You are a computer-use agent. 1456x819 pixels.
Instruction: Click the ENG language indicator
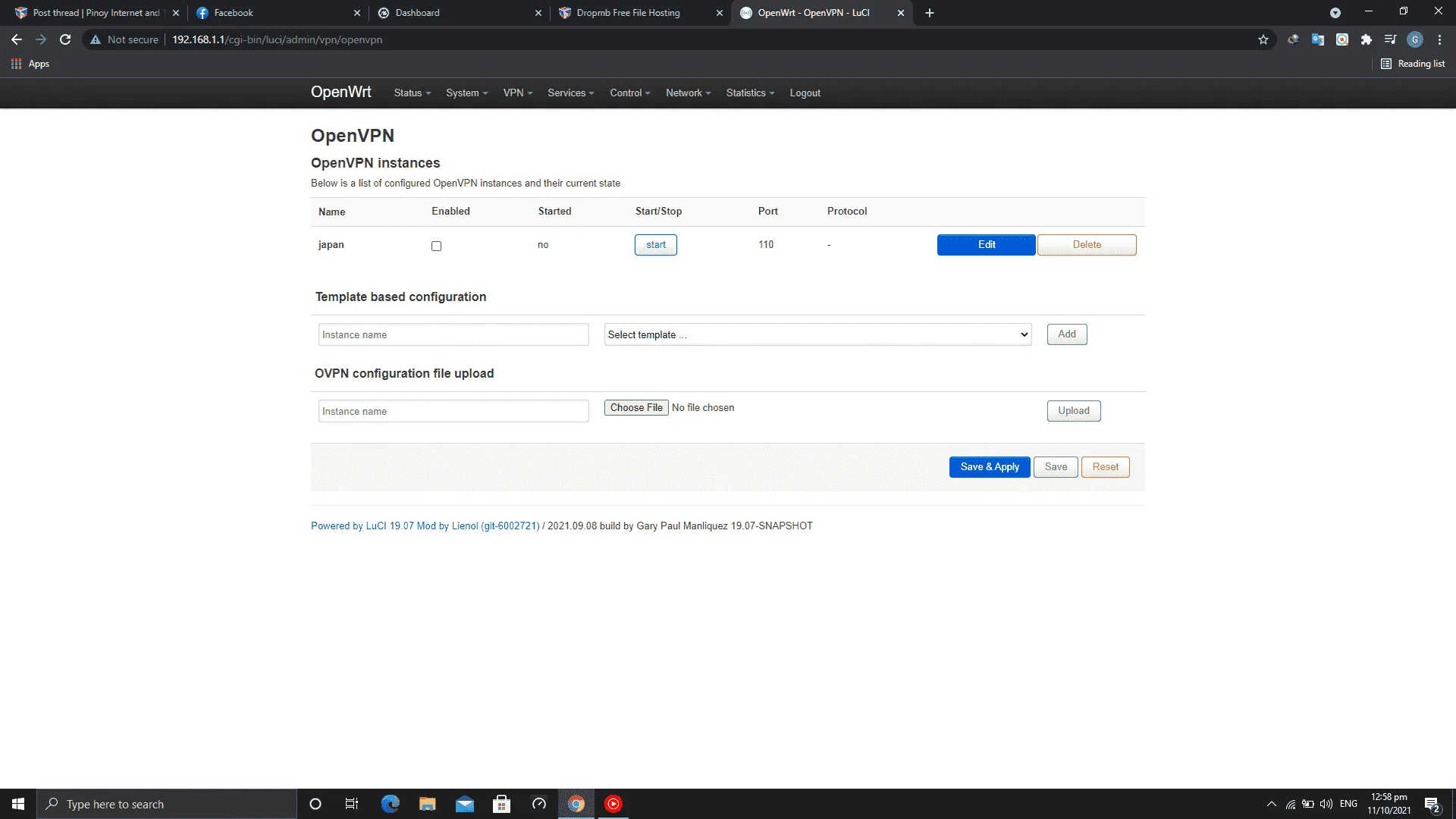[1348, 804]
